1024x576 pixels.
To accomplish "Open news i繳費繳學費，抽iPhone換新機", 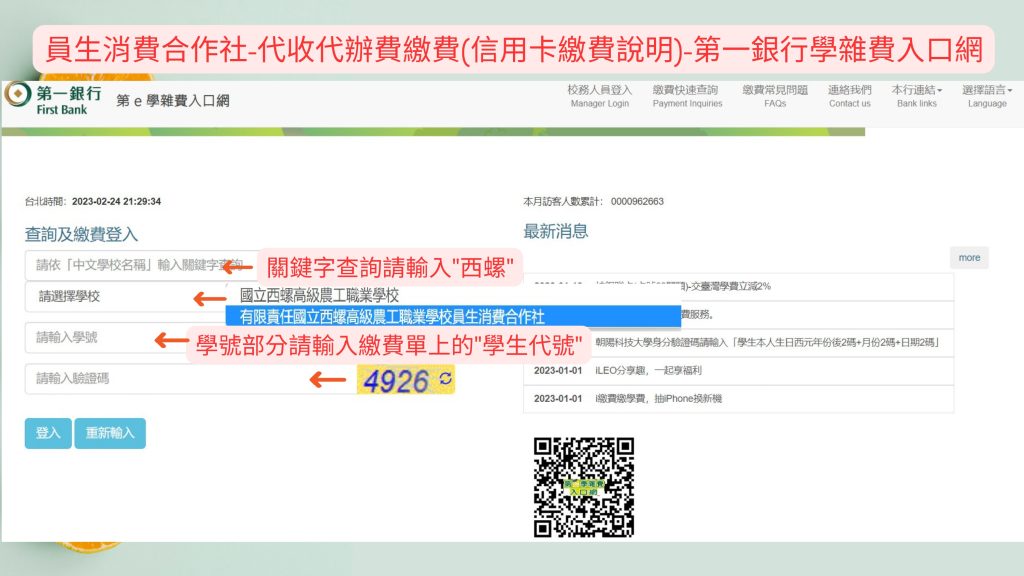I will point(658,398).
